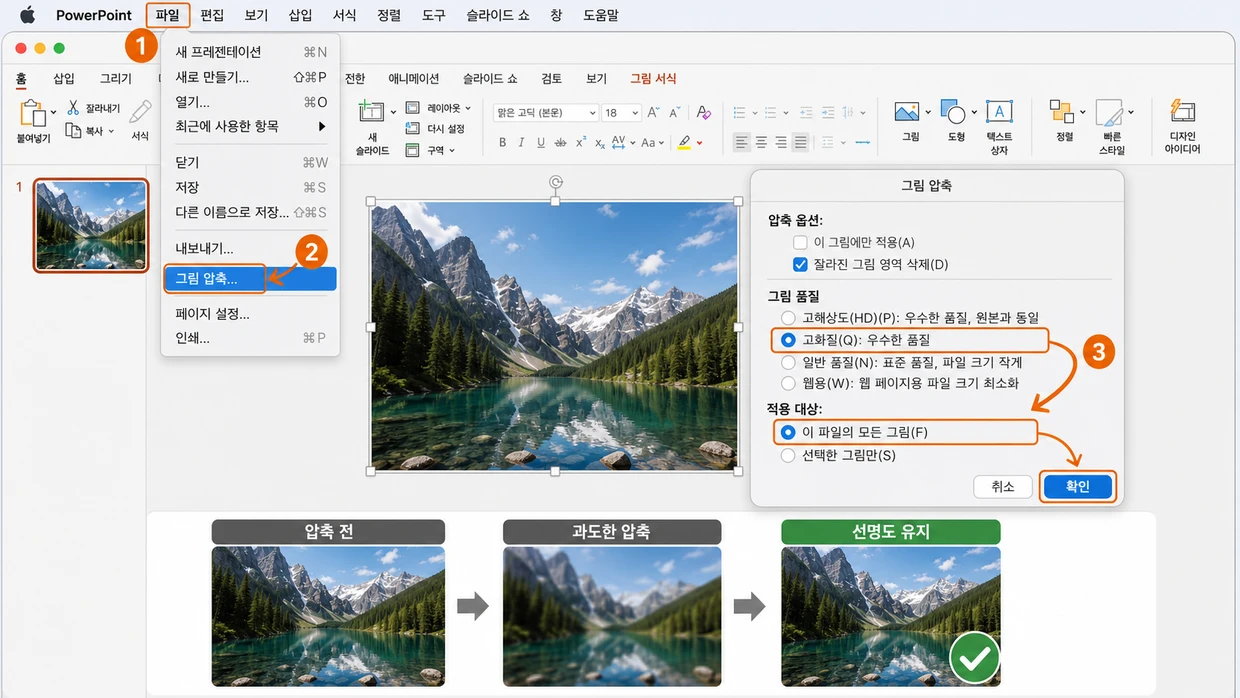
Task: Uncheck '잘라진 그림 영역 삭제(D)' checkbox
Action: [800, 265]
